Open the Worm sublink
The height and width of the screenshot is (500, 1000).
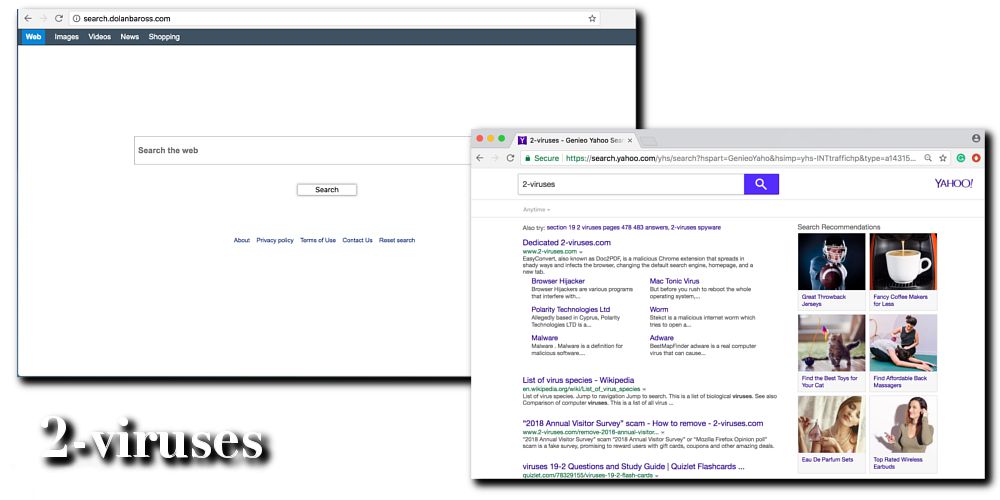[659, 309]
